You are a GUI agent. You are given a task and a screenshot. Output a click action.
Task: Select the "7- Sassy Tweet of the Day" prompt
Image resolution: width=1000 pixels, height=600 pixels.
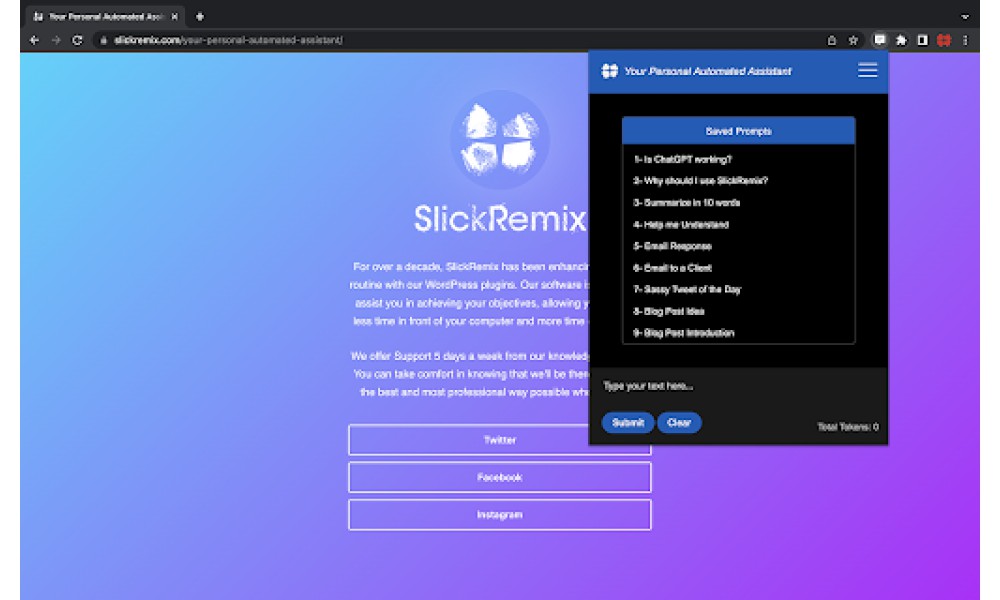pos(687,289)
